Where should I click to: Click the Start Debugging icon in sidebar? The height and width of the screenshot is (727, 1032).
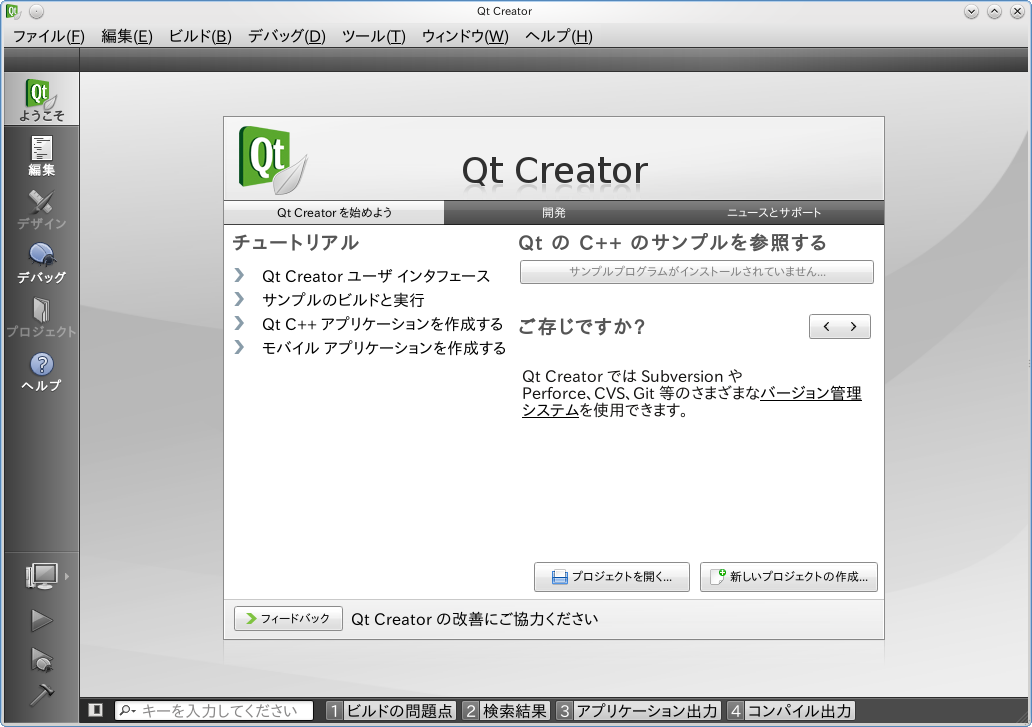click(41, 660)
